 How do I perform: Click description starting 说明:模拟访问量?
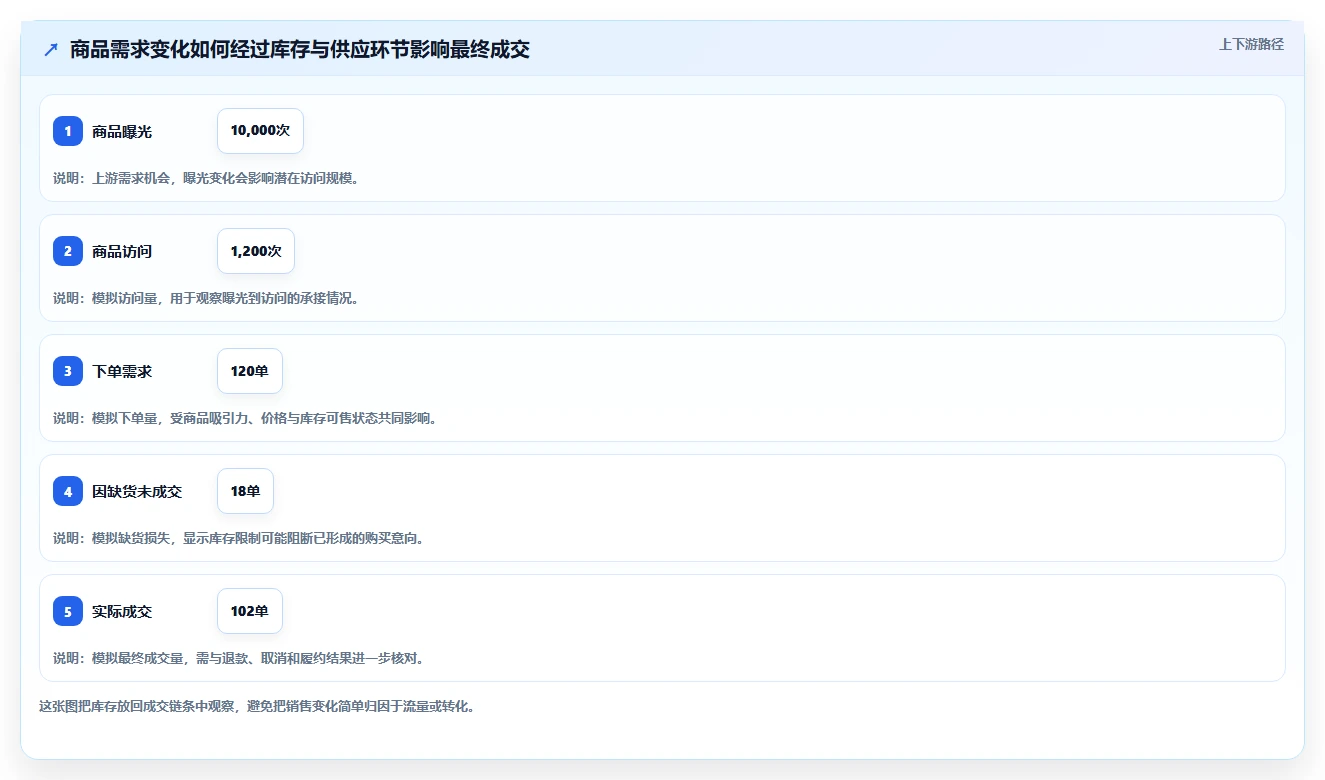pyautogui.click(x=206, y=298)
